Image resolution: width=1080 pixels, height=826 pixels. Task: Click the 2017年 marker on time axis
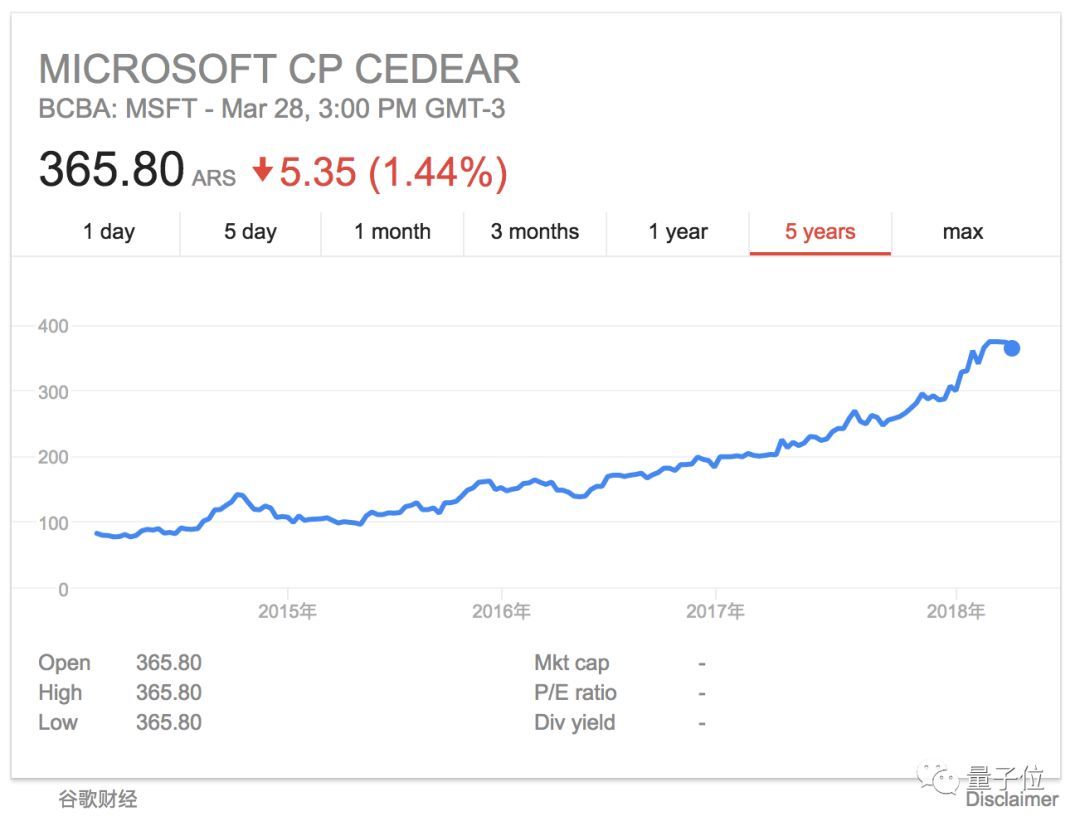click(715, 611)
